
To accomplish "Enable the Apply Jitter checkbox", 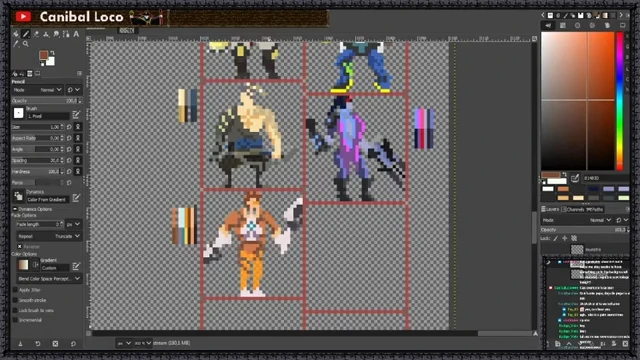I will click(15, 290).
